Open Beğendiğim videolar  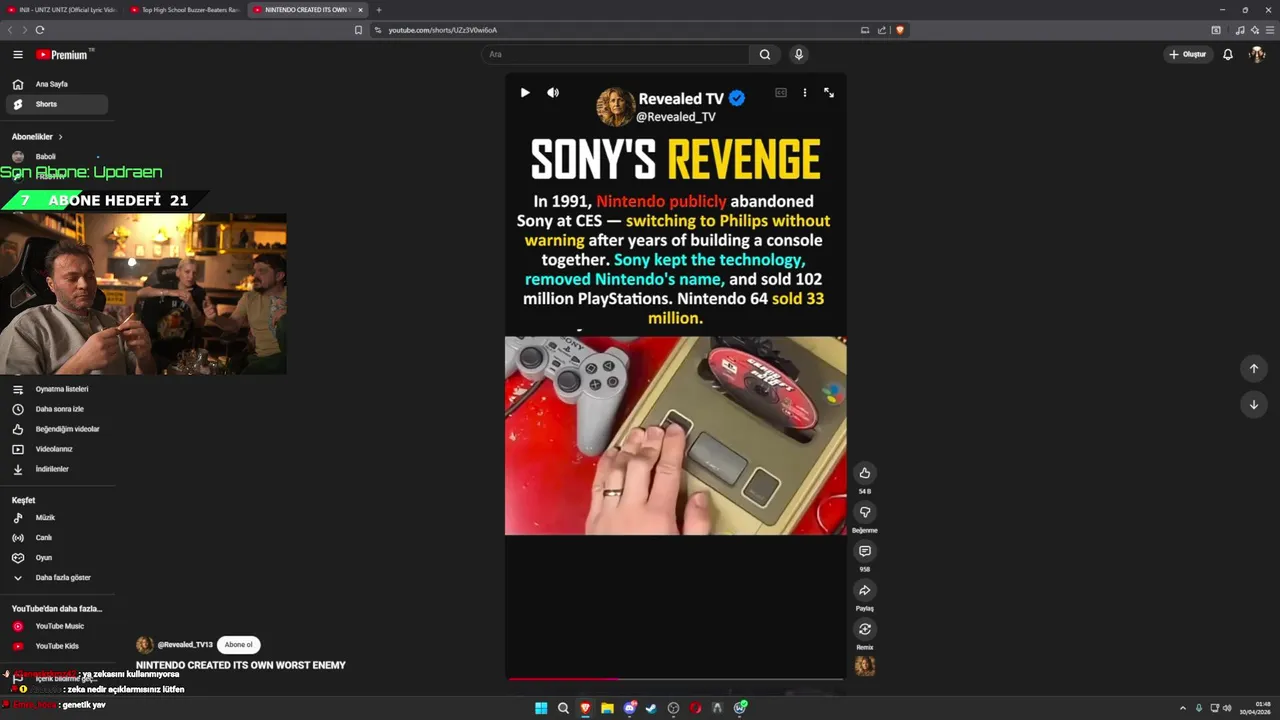(x=58, y=429)
